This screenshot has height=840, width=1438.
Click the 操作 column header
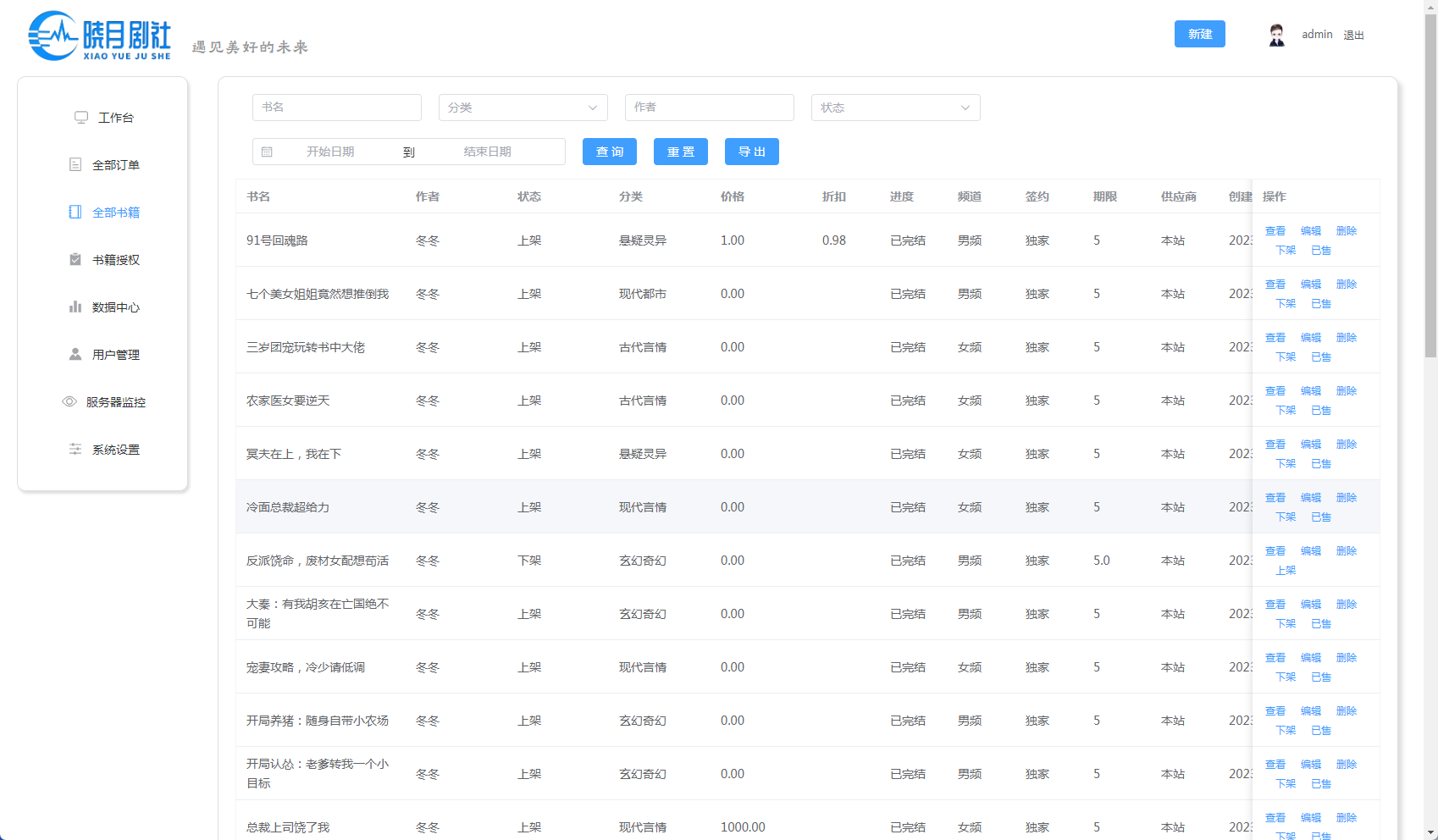[x=1275, y=196]
